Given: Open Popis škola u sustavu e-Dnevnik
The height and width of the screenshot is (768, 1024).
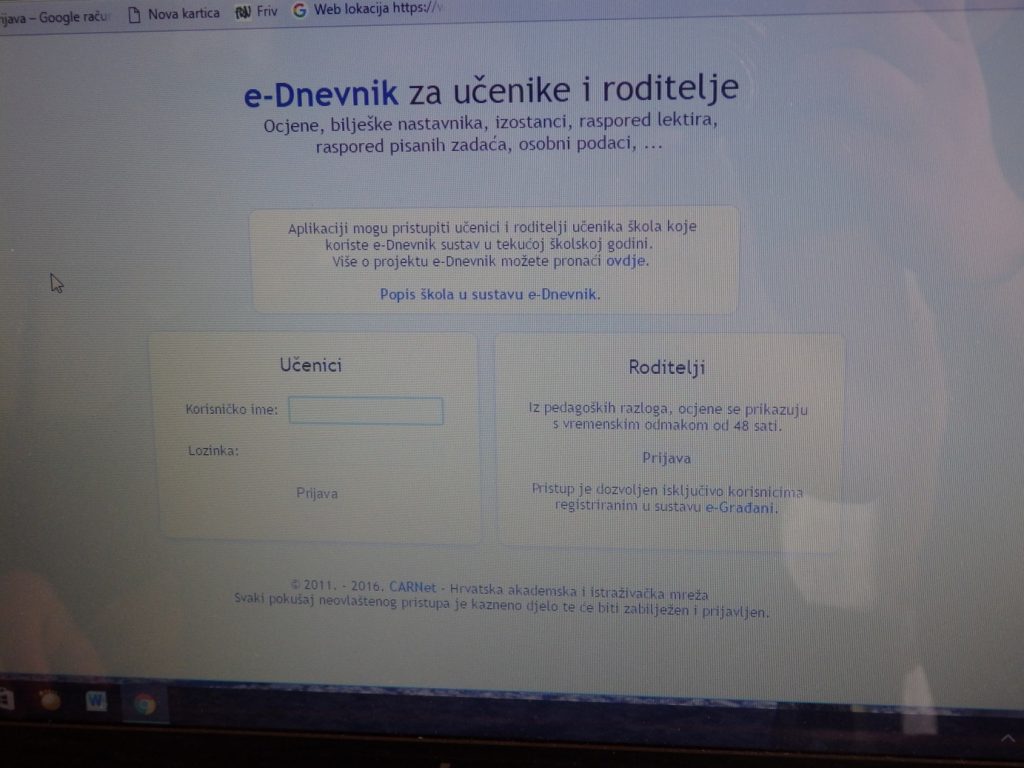Looking at the screenshot, I should (x=488, y=295).
